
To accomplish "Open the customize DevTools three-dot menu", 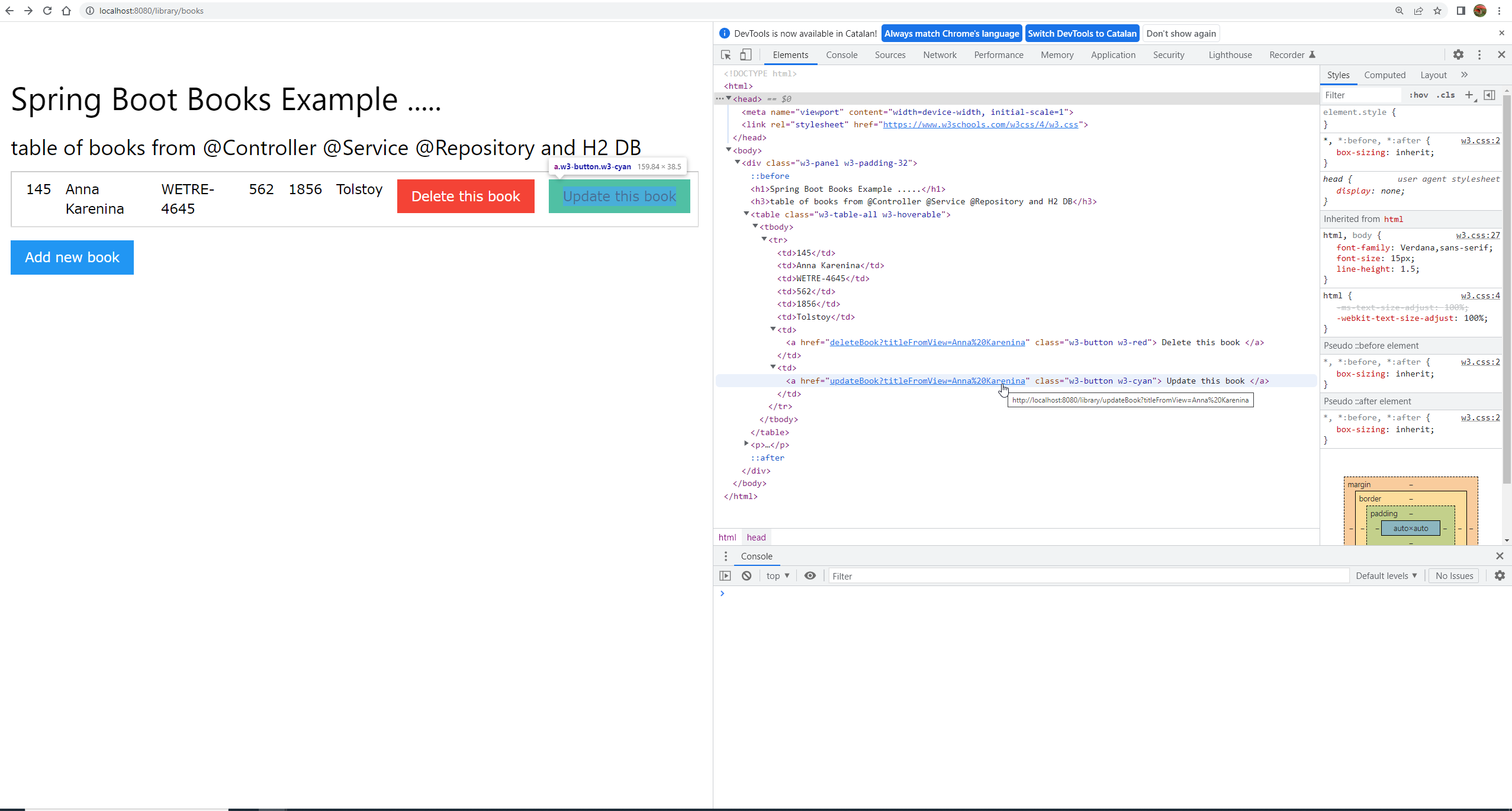I will (1479, 54).
